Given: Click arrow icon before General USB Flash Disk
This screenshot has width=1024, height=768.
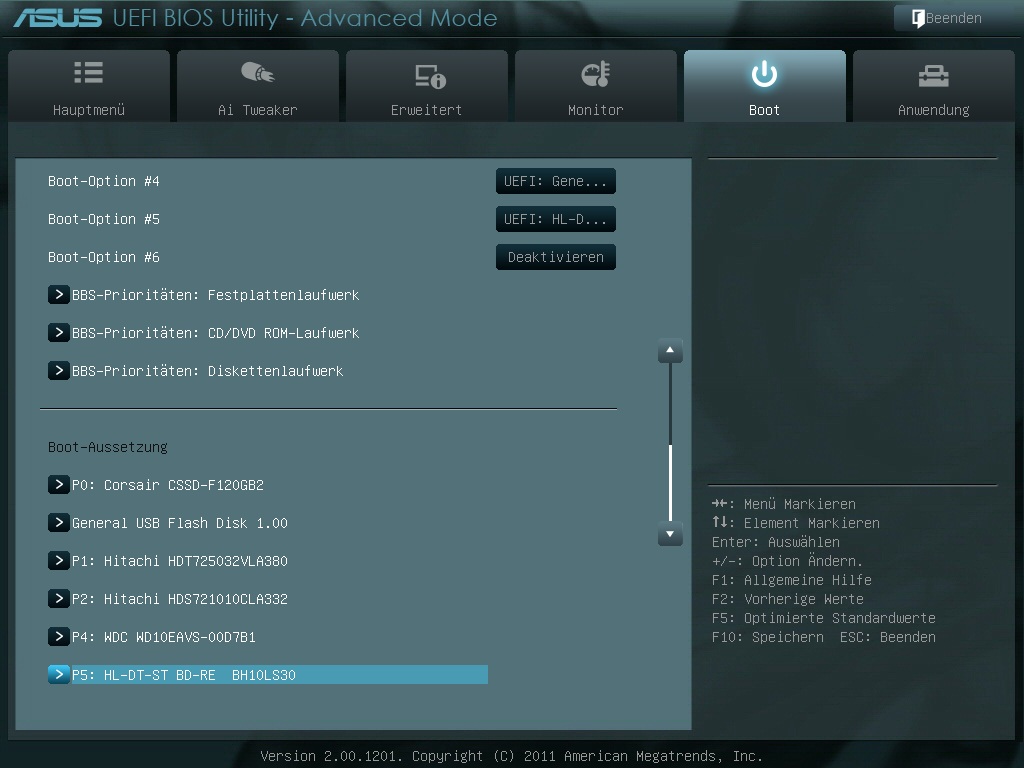Looking at the screenshot, I should pyautogui.click(x=58, y=522).
